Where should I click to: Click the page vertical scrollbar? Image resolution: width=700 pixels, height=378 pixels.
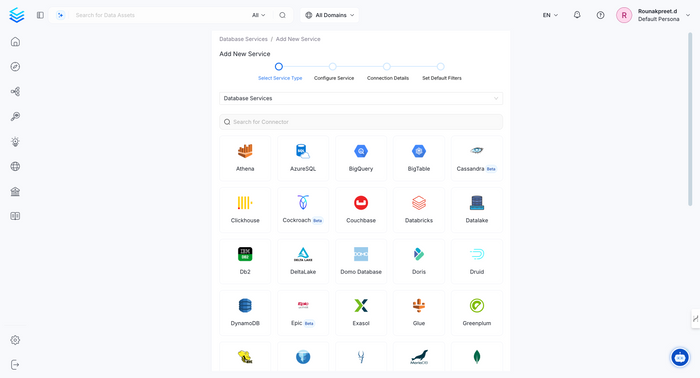690,119
